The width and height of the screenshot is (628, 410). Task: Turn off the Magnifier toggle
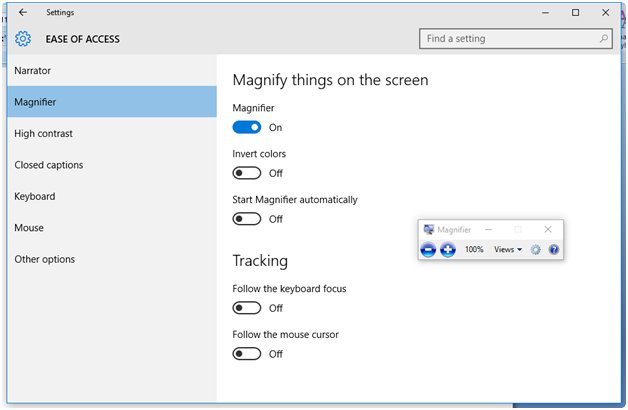point(247,127)
